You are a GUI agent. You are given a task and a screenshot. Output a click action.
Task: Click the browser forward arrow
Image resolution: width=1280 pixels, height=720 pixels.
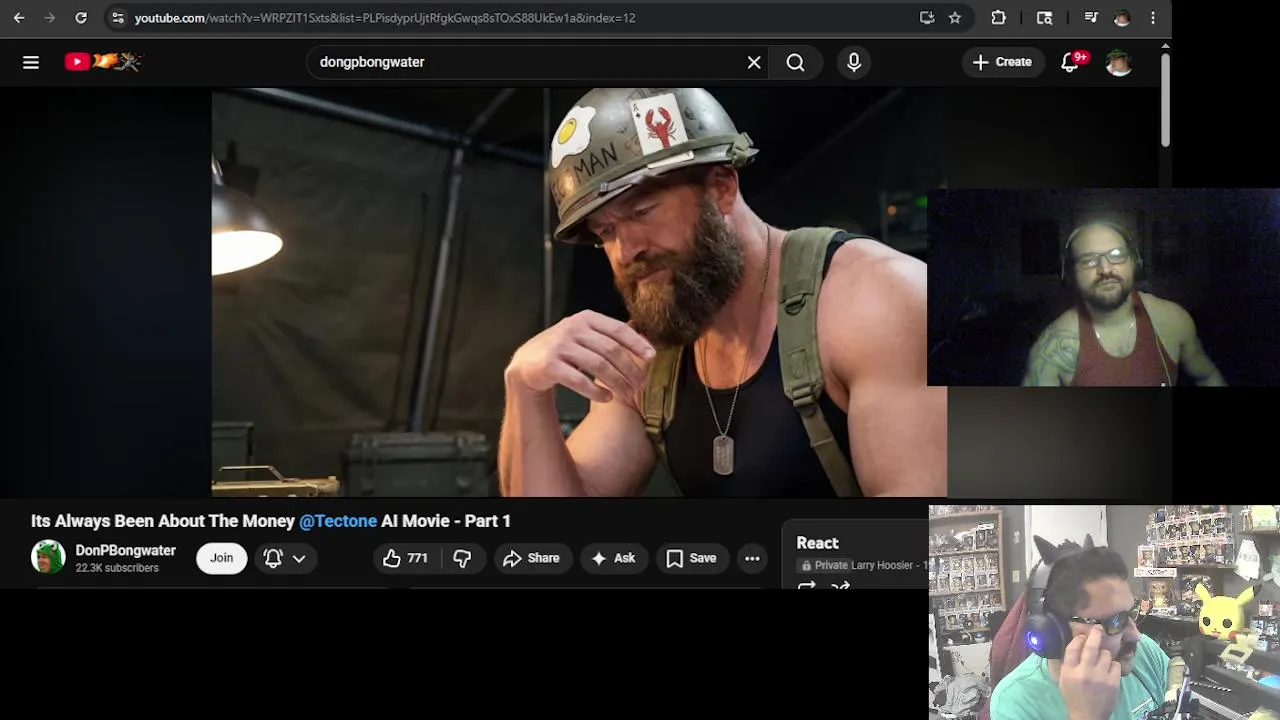point(49,18)
